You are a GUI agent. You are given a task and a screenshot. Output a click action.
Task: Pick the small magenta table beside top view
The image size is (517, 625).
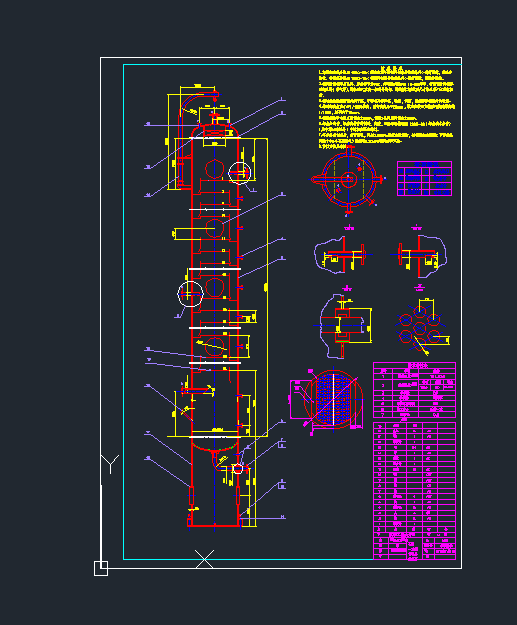pyautogui.click(x=424, y=178)
